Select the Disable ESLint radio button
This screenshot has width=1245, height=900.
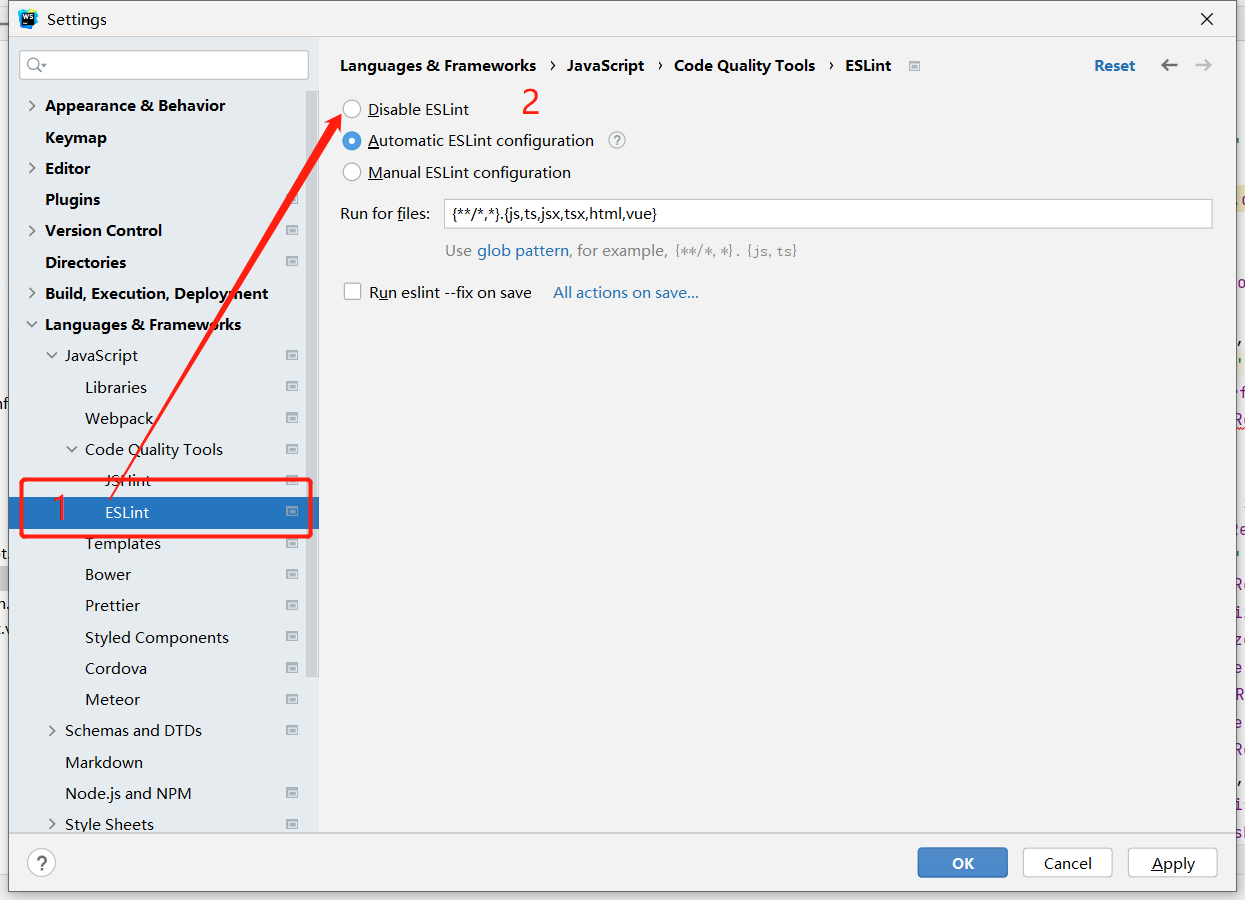(351, 108)
